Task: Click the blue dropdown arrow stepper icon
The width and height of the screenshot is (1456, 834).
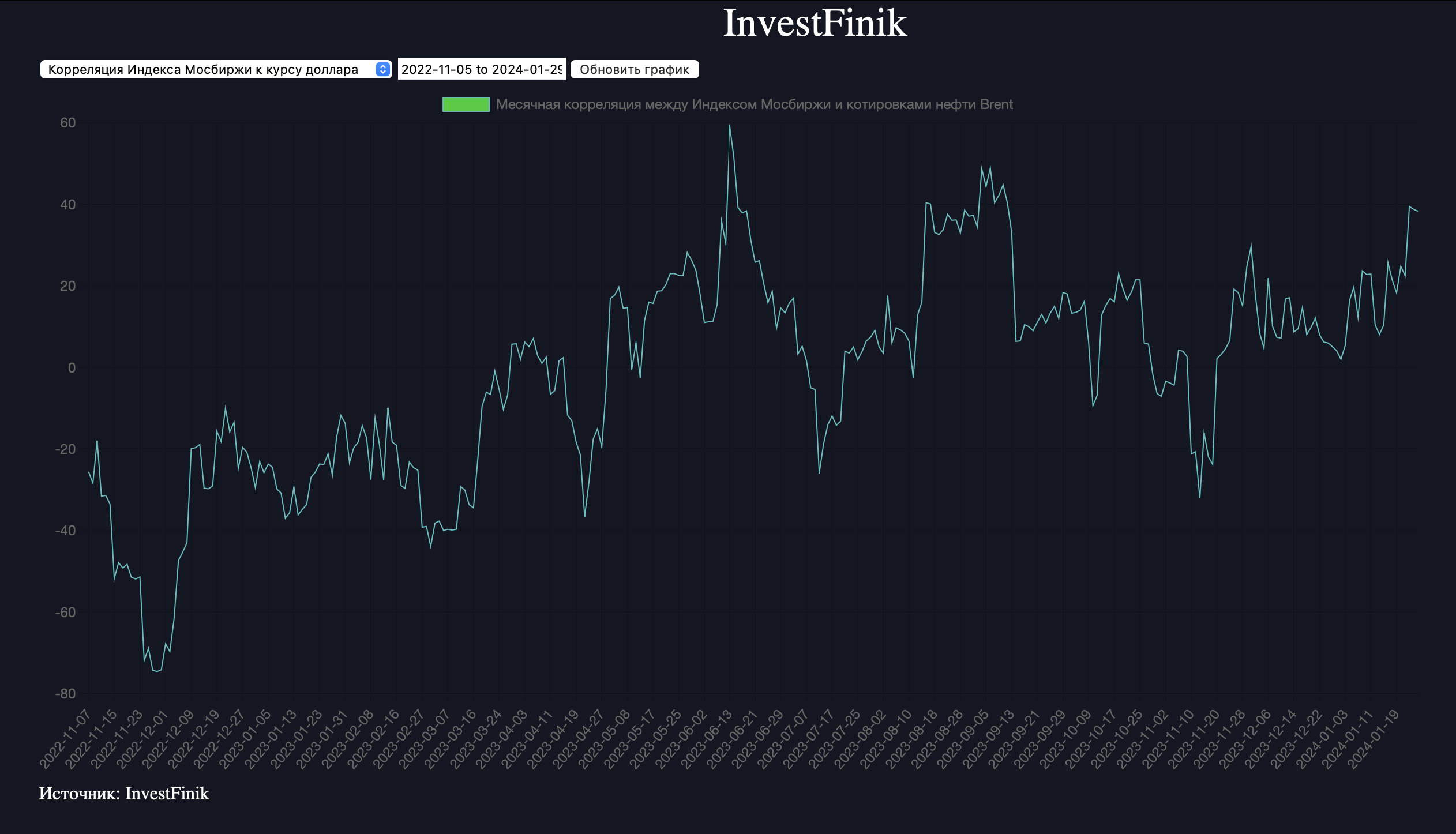Action: 382,70
